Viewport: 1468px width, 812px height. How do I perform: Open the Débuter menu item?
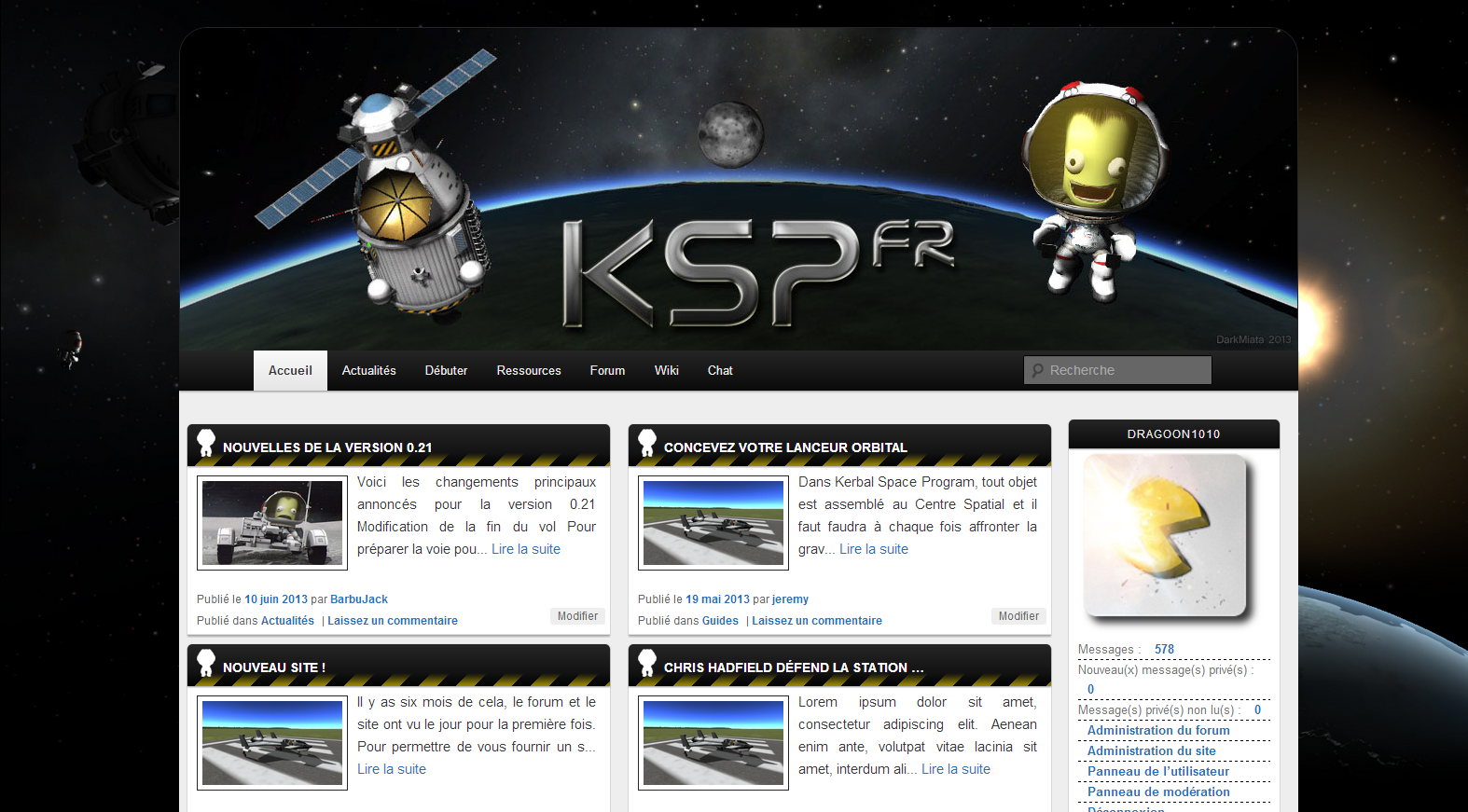click(x=446, y=370)
